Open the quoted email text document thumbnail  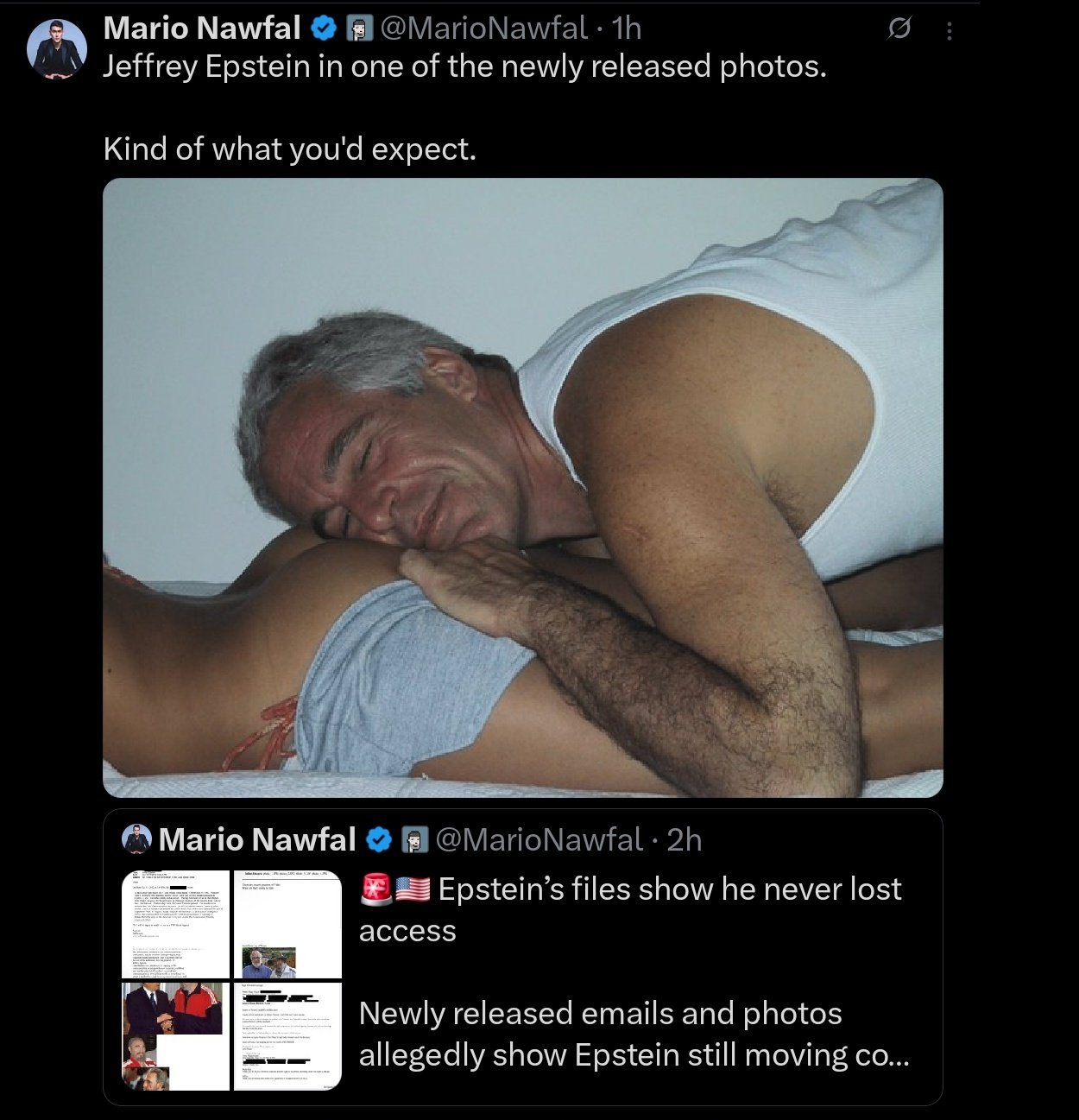175,924
